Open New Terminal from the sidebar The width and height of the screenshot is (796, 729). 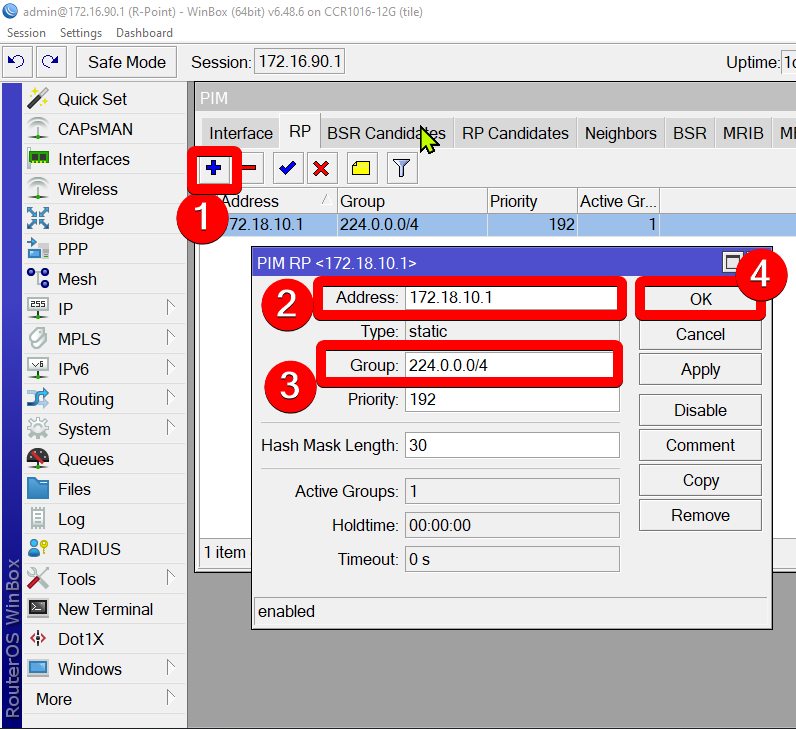point(105,609)
